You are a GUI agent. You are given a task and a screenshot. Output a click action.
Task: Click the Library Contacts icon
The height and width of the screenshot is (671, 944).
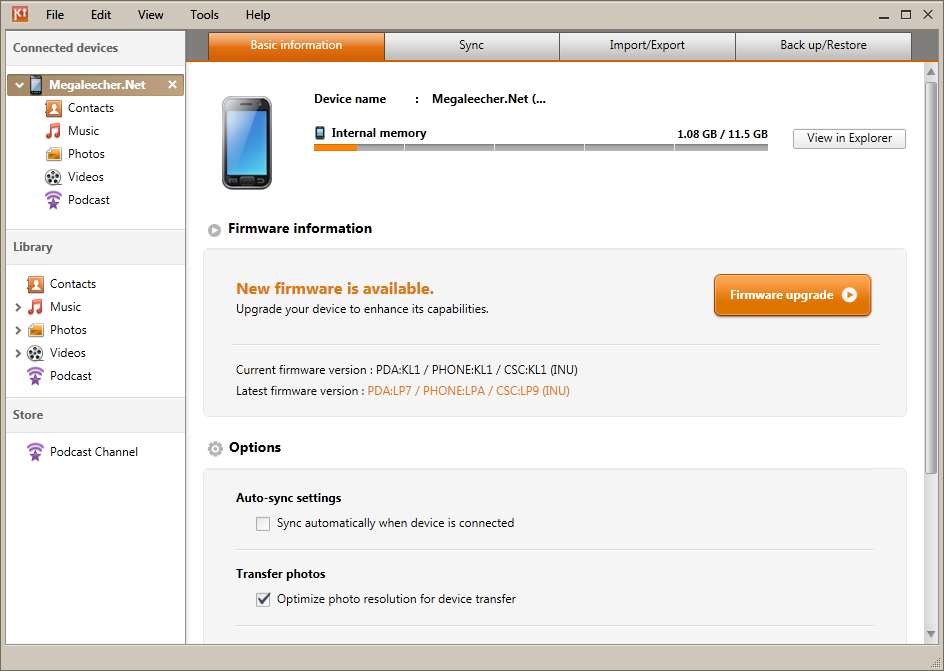click(36, 284)
